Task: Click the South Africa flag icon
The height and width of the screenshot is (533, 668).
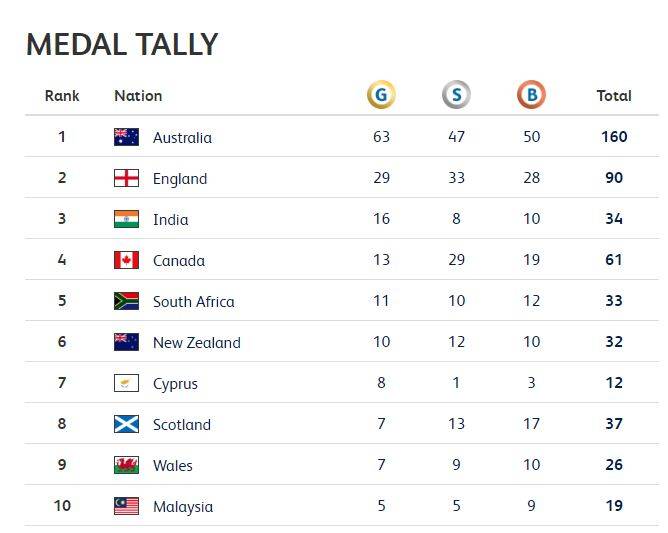Action: pyautogui.click(x=127, y=301)
